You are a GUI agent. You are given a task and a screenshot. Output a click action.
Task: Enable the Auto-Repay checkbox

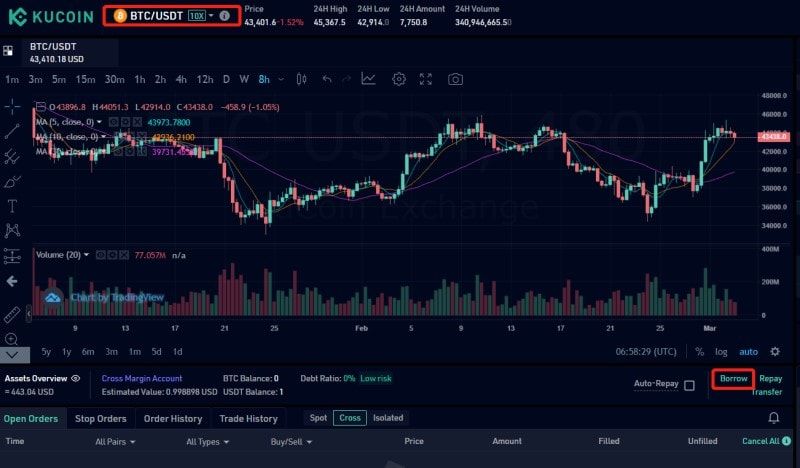[689, 385]
